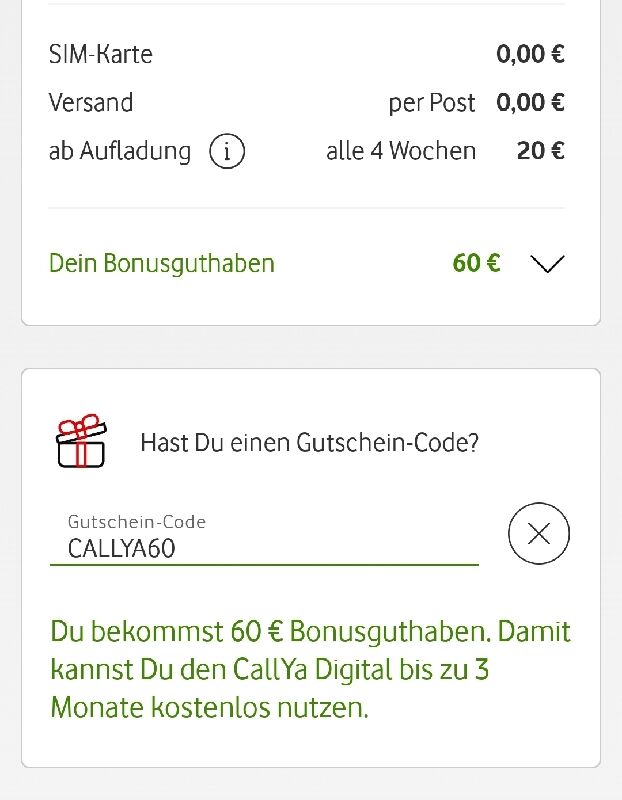This screenshot has height=800, width=622.
Task: Click the alle 4 Wochen text
Action: click(401, 151)
